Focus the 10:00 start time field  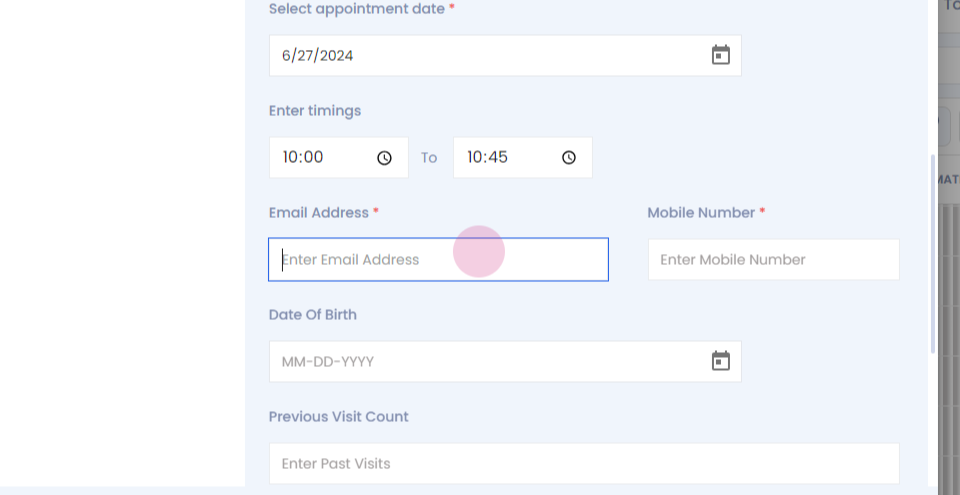tap(339, 157)
